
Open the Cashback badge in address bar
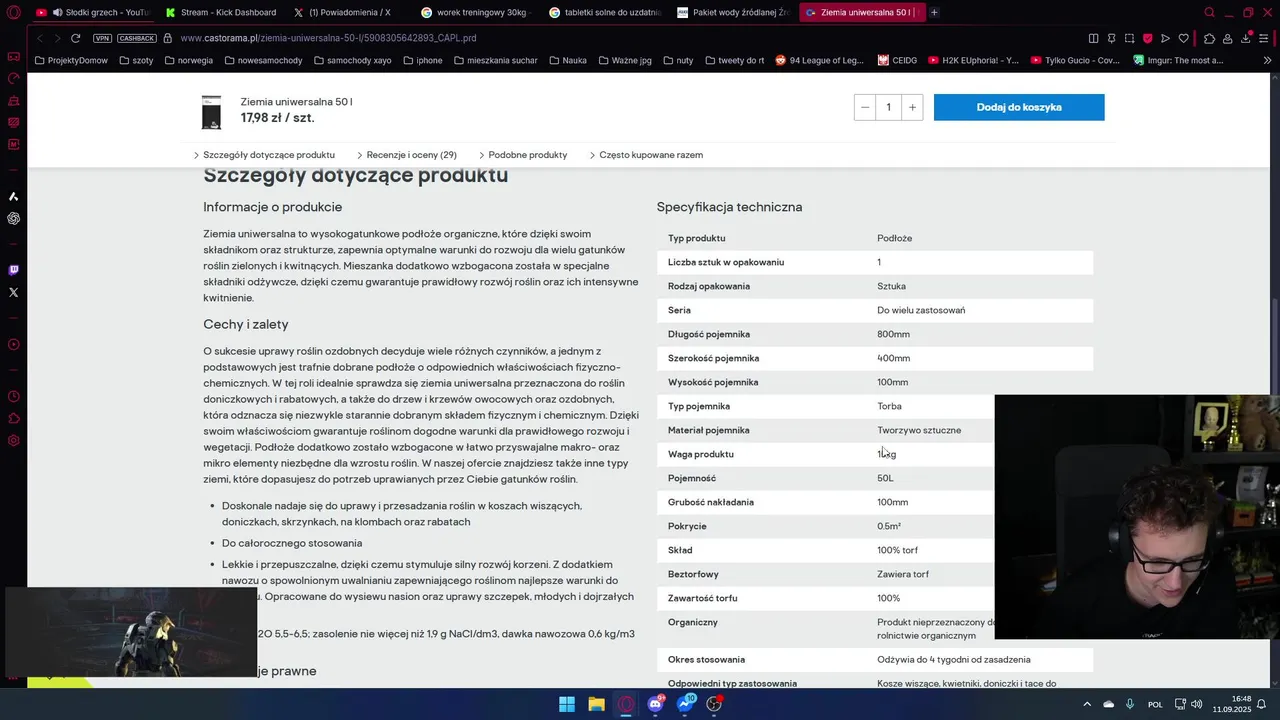tap(137, 38)
